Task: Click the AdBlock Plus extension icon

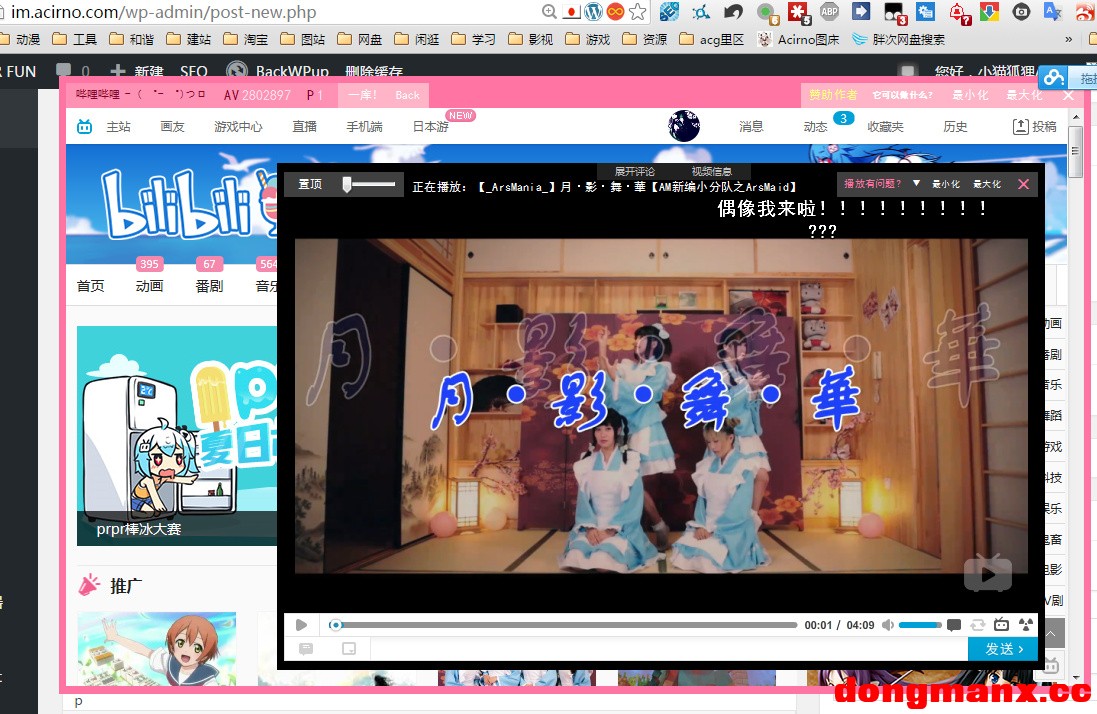Action: 829,12
